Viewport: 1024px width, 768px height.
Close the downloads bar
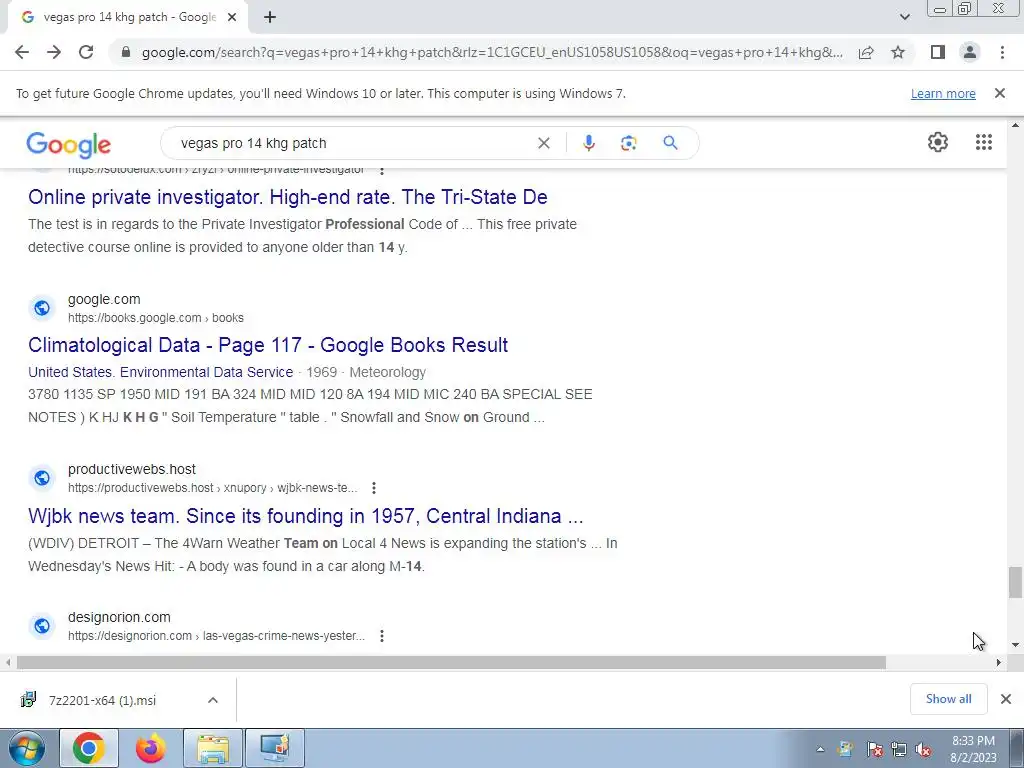point(1006,699)
